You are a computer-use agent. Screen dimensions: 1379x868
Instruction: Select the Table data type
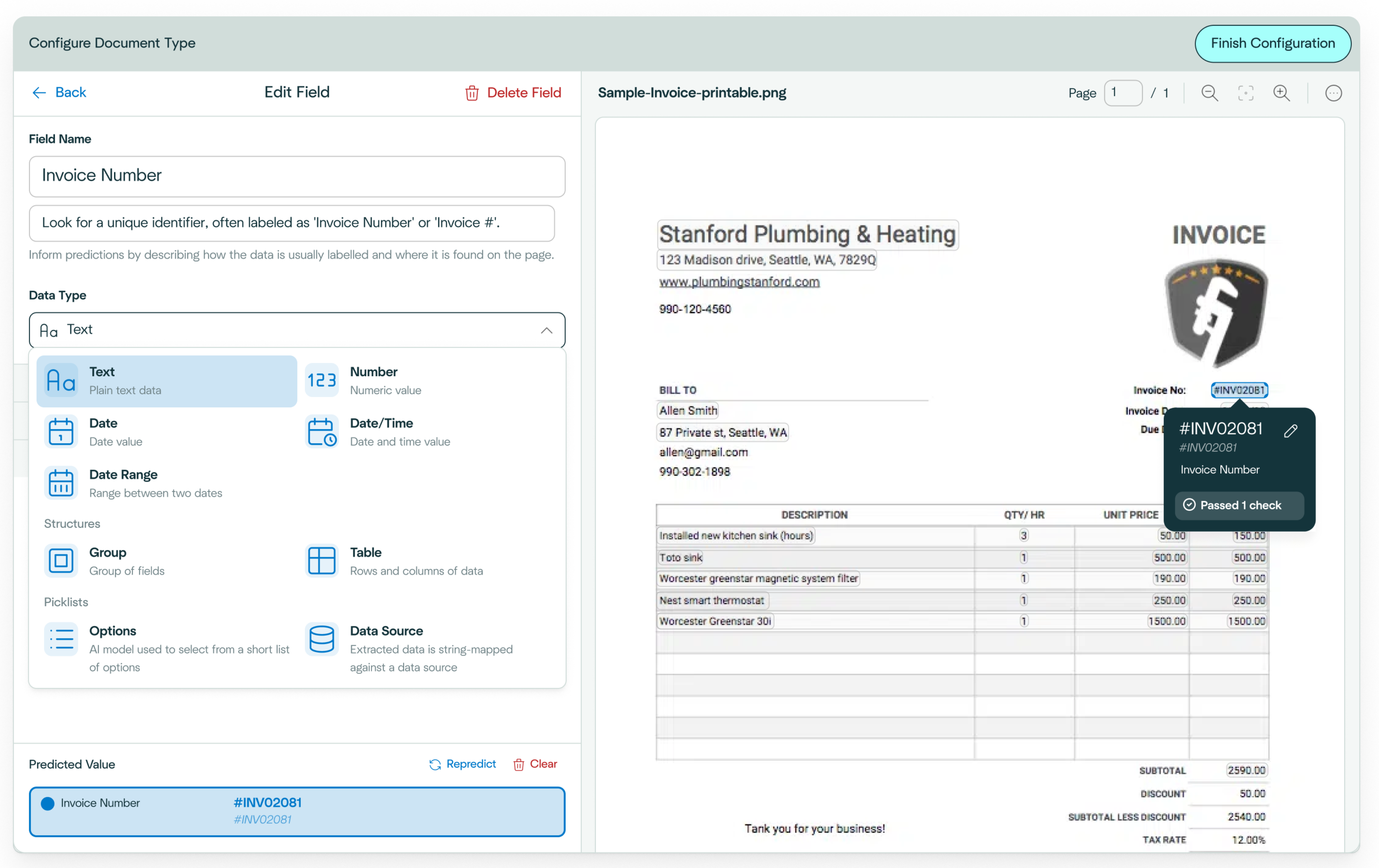point(365,560)
